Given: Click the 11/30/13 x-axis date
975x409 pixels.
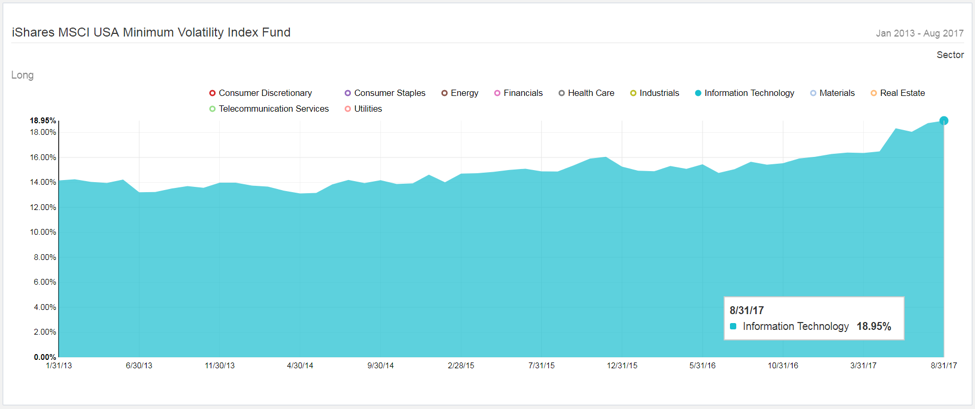Looking at the screenshot, I should click(219, 365).
